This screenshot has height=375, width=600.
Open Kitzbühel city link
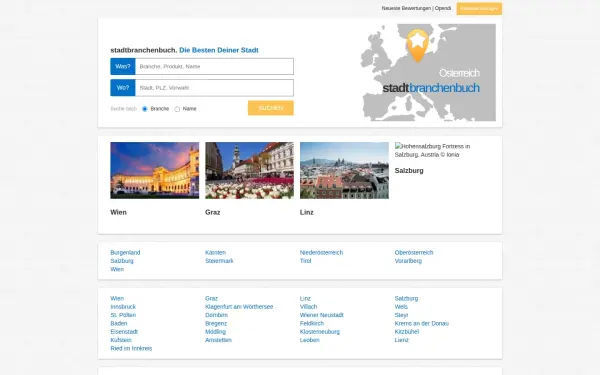coord(407,332)
